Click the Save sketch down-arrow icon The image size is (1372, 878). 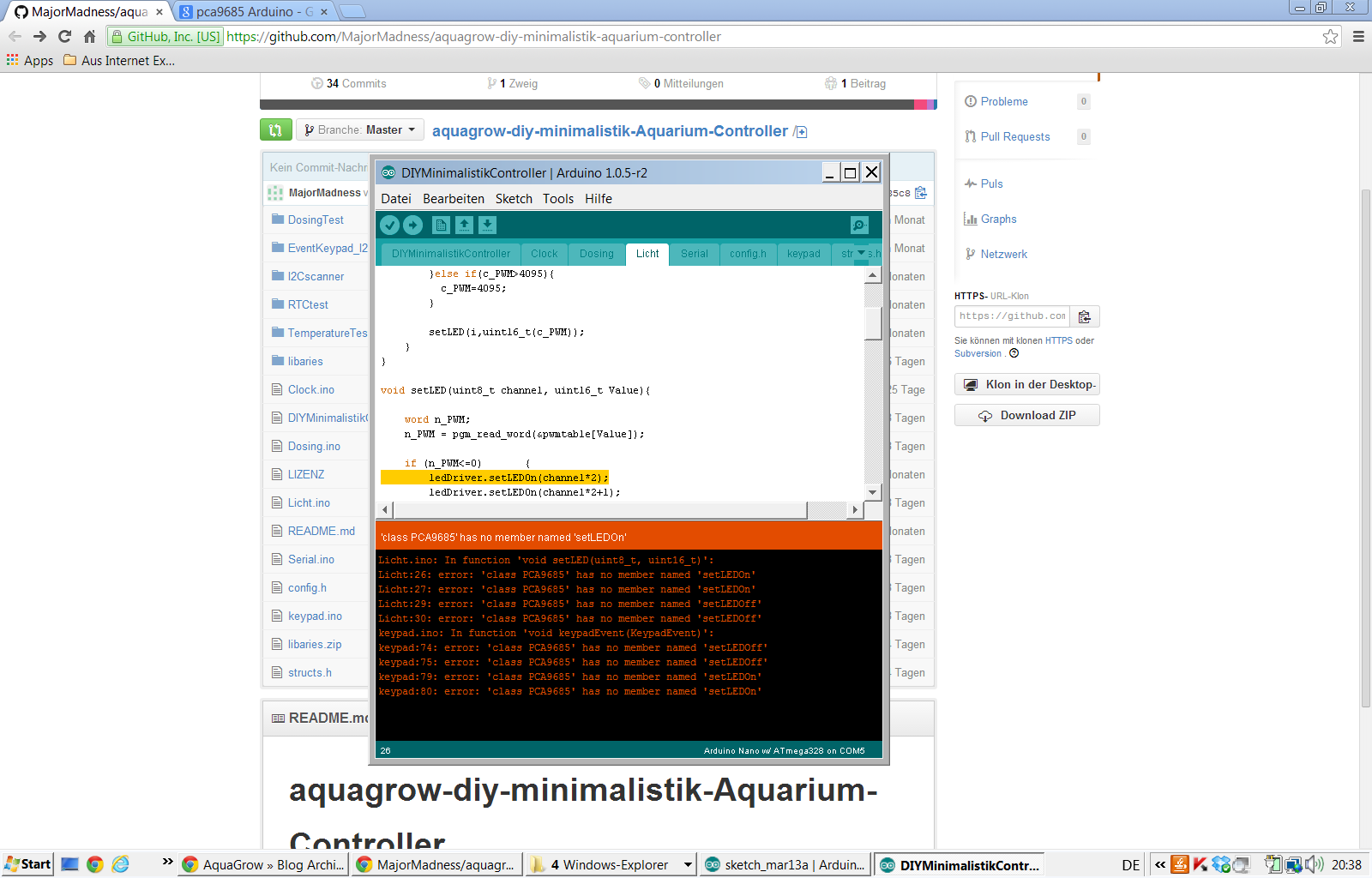(x=487, y=225)
